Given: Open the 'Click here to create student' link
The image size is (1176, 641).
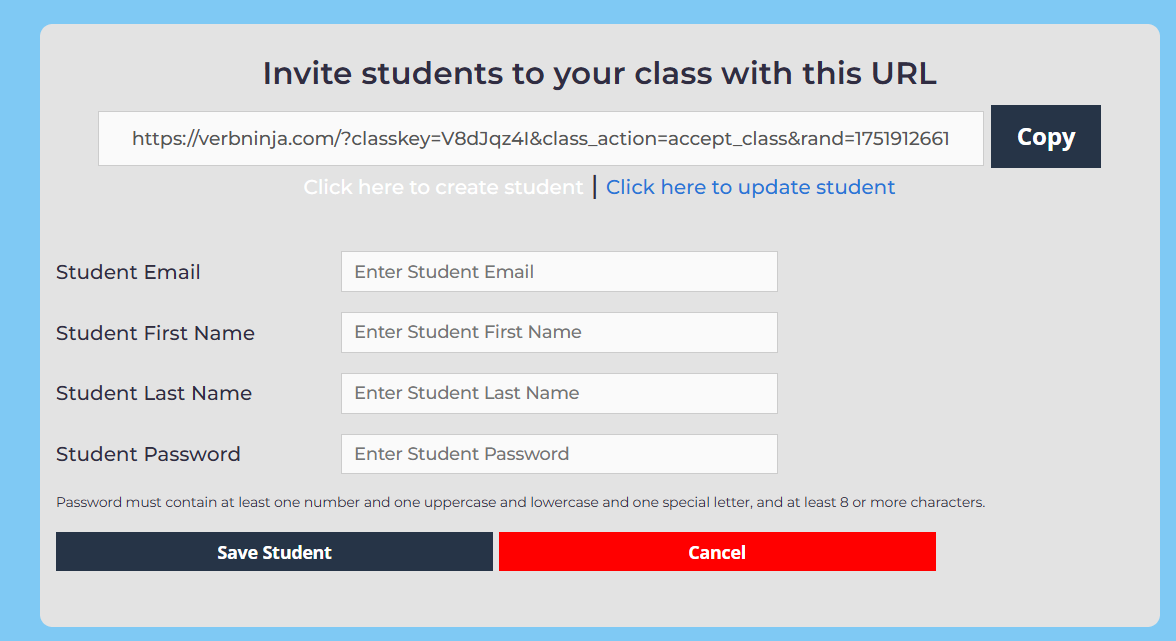Looking at the screenshot, I should pyautogui.click(x=443, y=187).
